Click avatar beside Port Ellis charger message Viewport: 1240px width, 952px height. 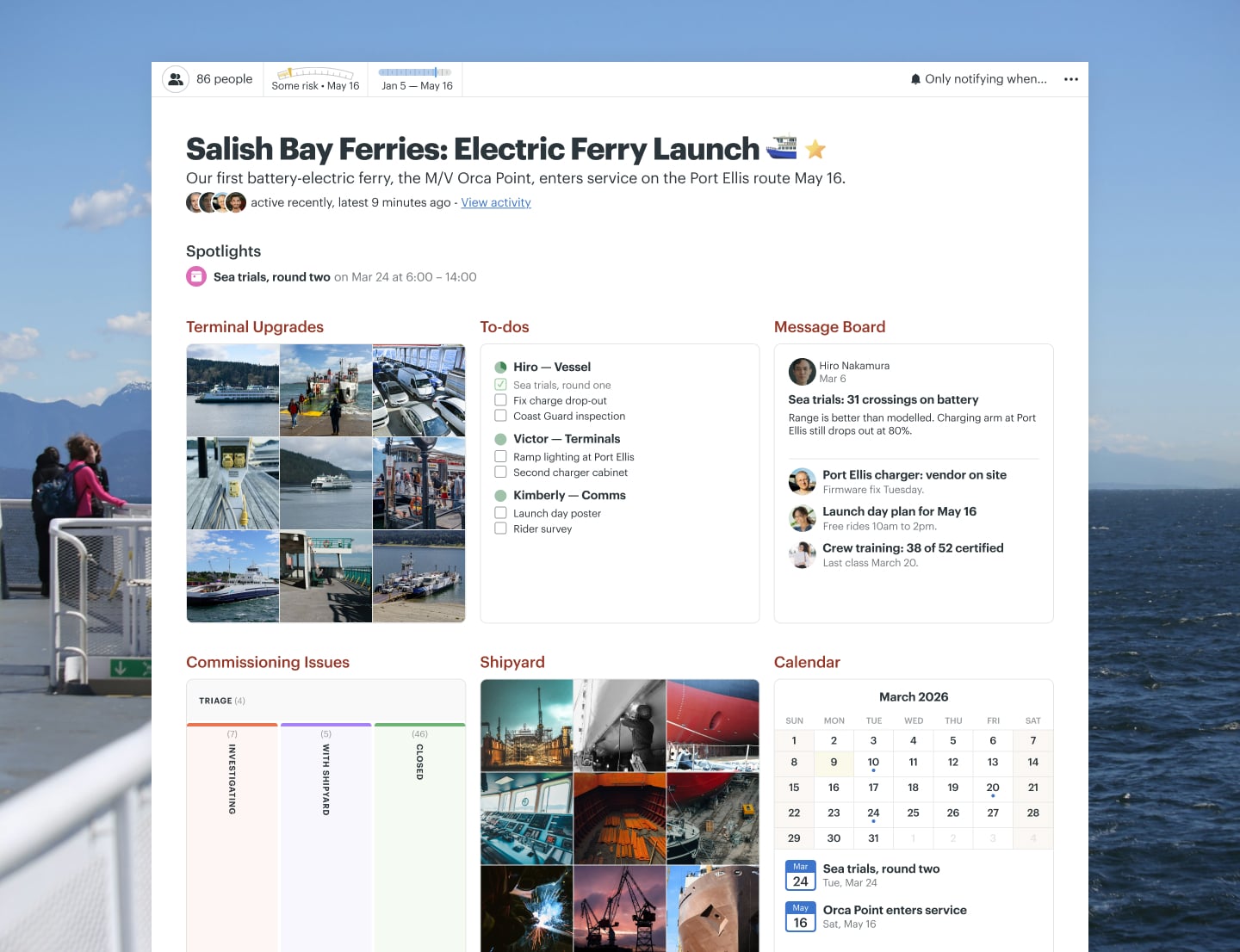(802, 481)
